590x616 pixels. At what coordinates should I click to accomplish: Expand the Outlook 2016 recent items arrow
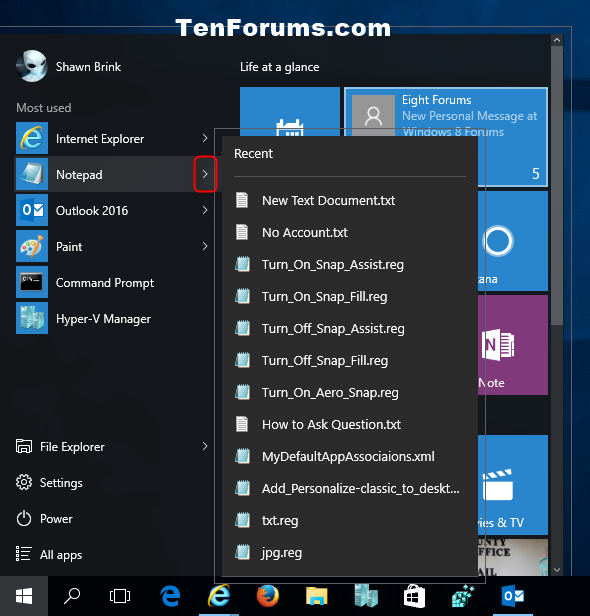click(205, 210)
